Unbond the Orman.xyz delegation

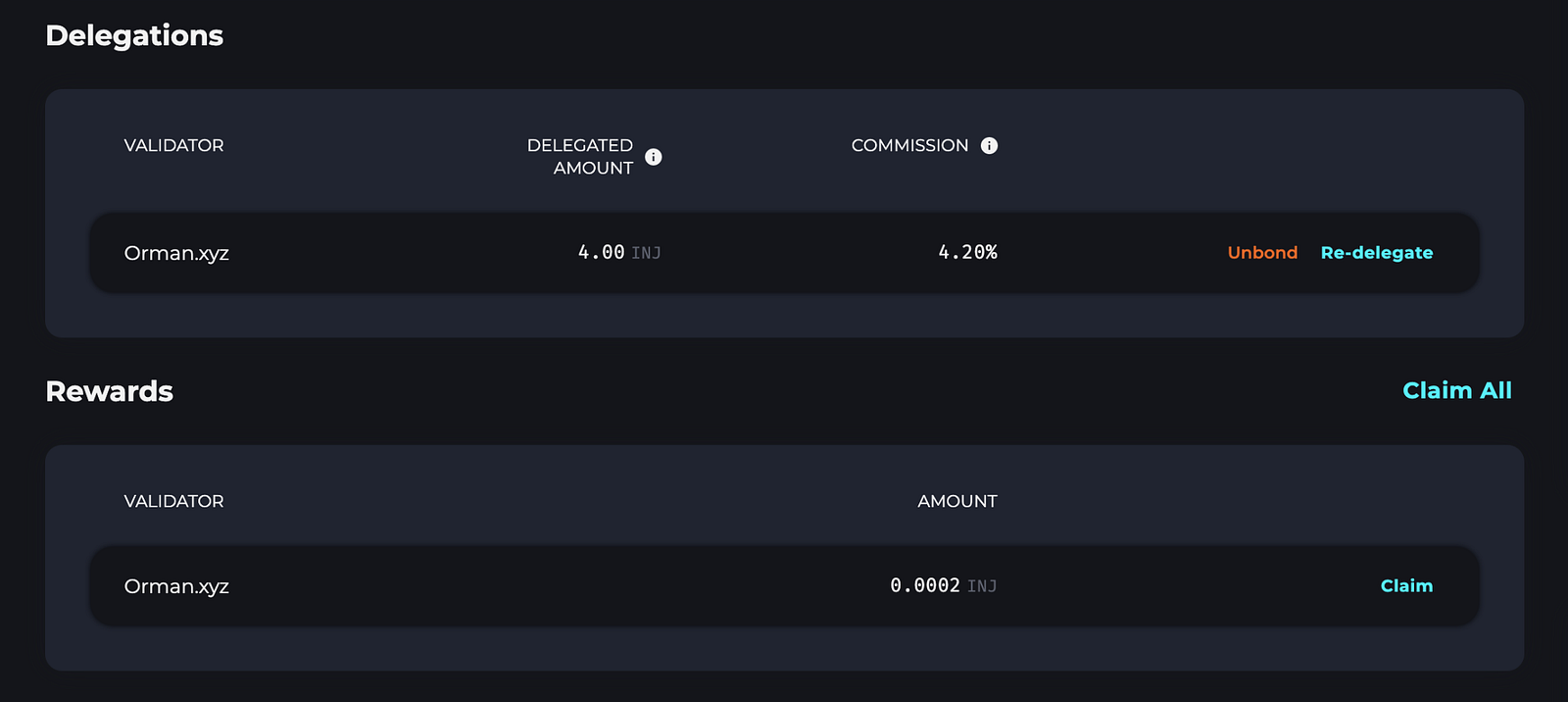click(1262, 253)
